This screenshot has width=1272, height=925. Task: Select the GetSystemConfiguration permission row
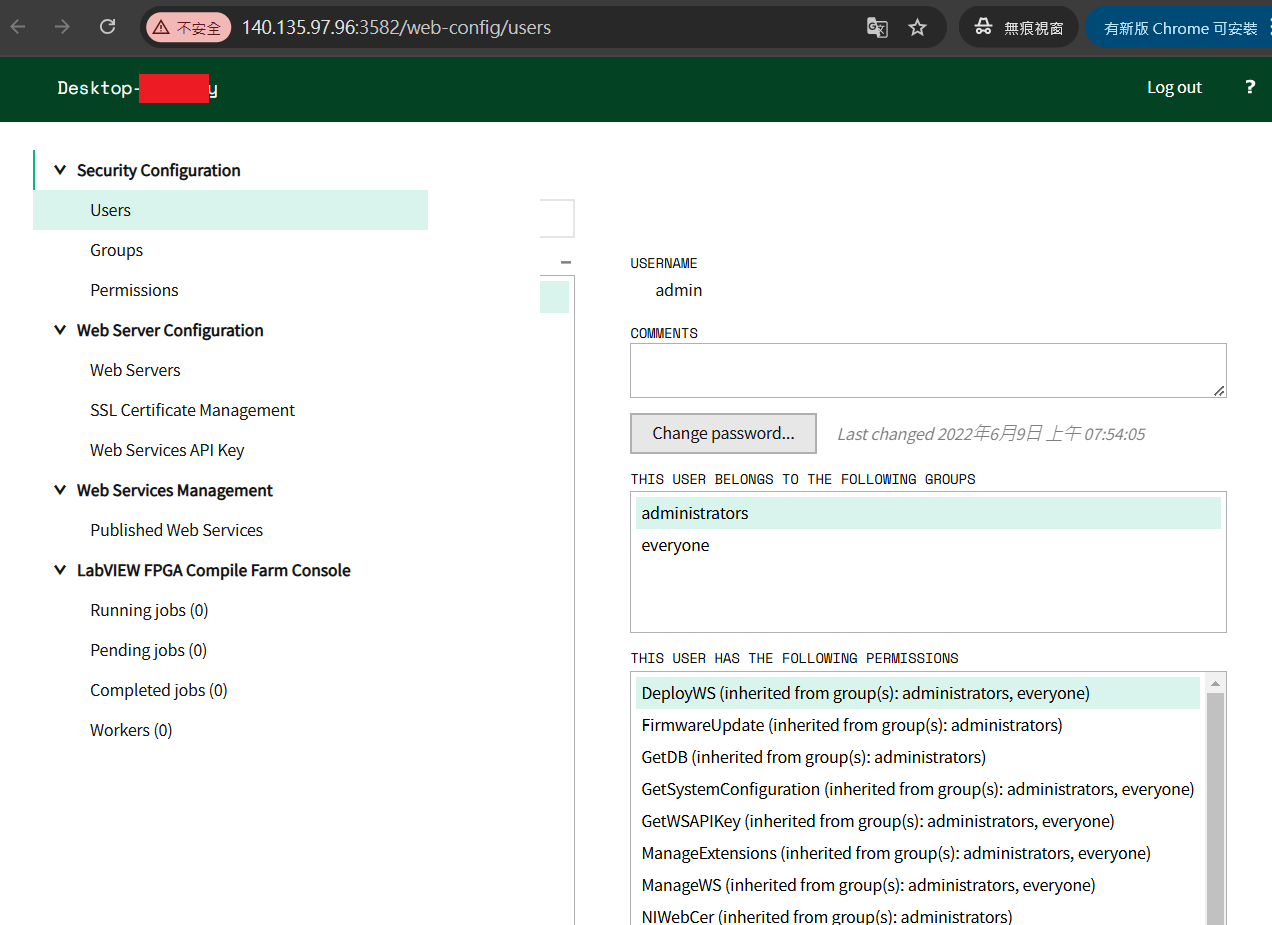pyautogui.click(x=917, y=789)
